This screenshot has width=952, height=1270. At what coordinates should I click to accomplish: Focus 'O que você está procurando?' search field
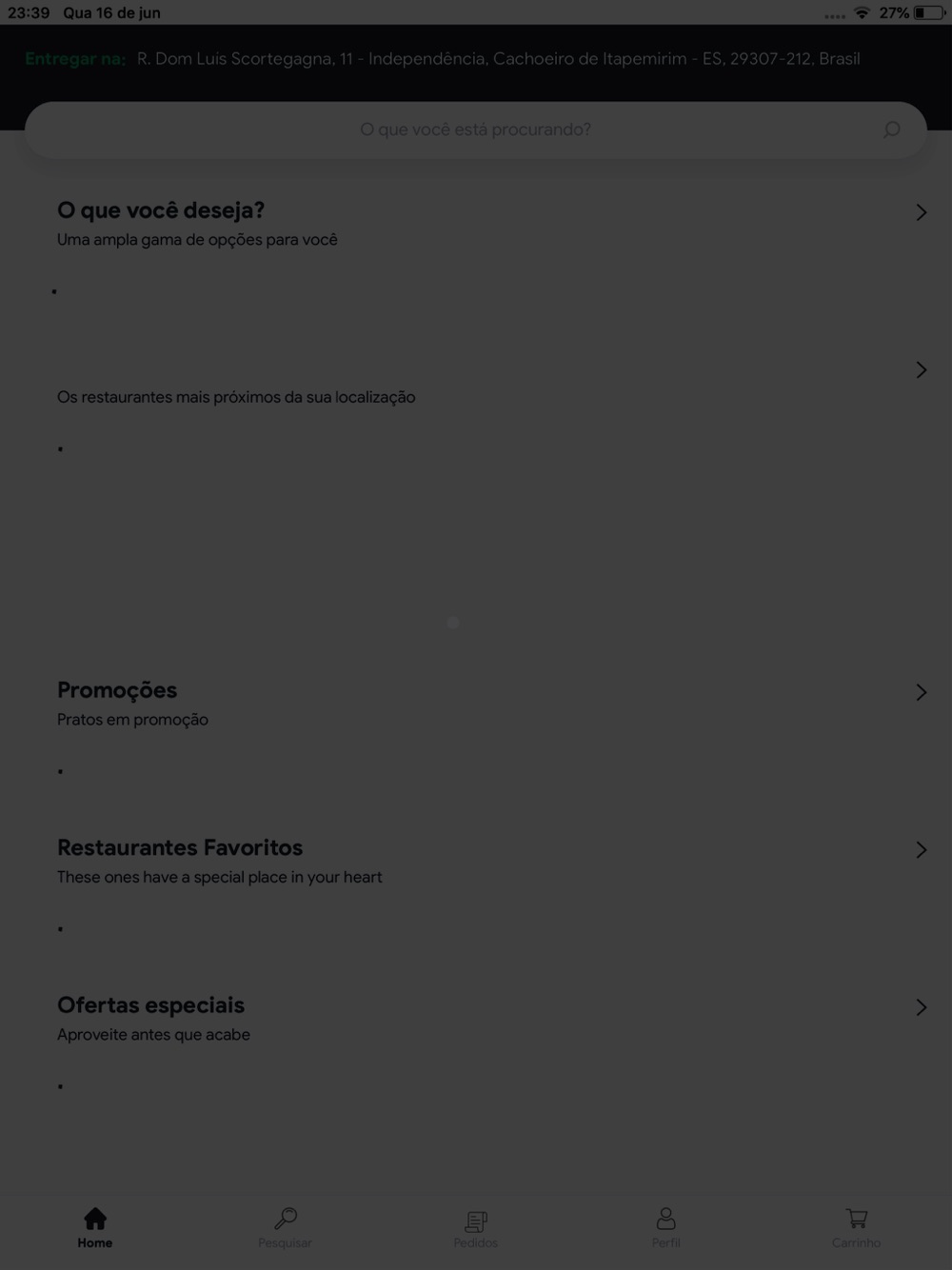476,129
